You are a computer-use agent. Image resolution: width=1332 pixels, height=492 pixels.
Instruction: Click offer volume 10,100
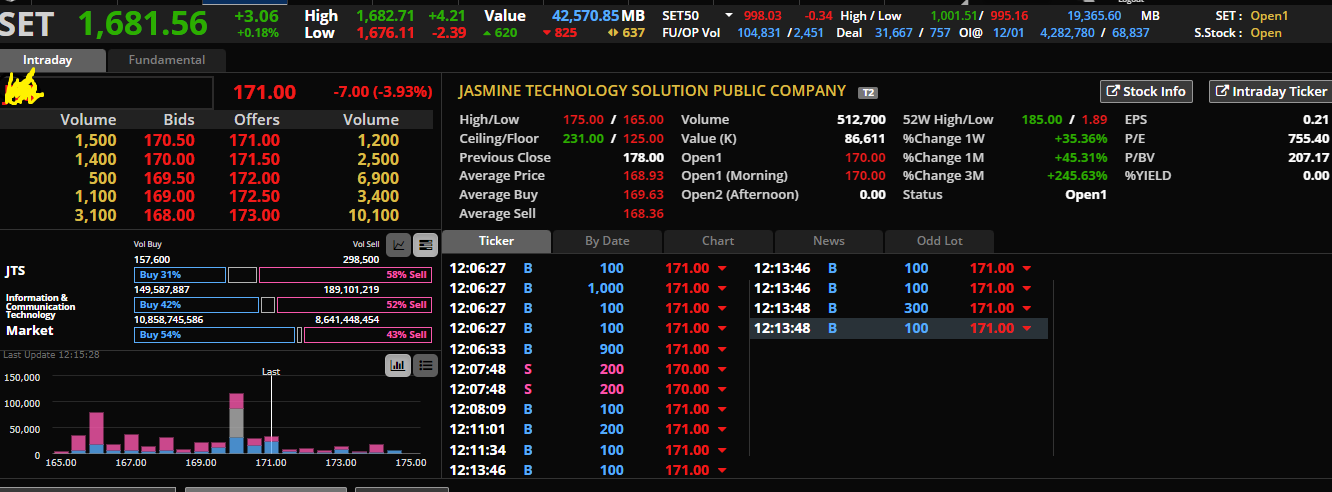pyautogui.click(x=373, y=215)
